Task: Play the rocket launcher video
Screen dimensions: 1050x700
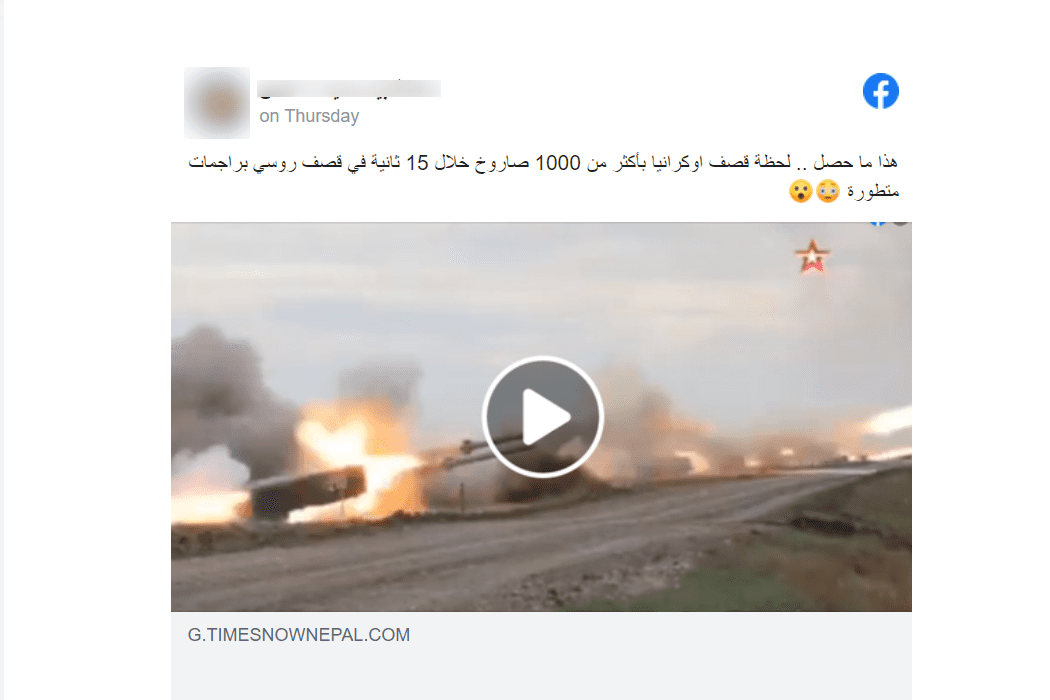Action: (542, 417)
